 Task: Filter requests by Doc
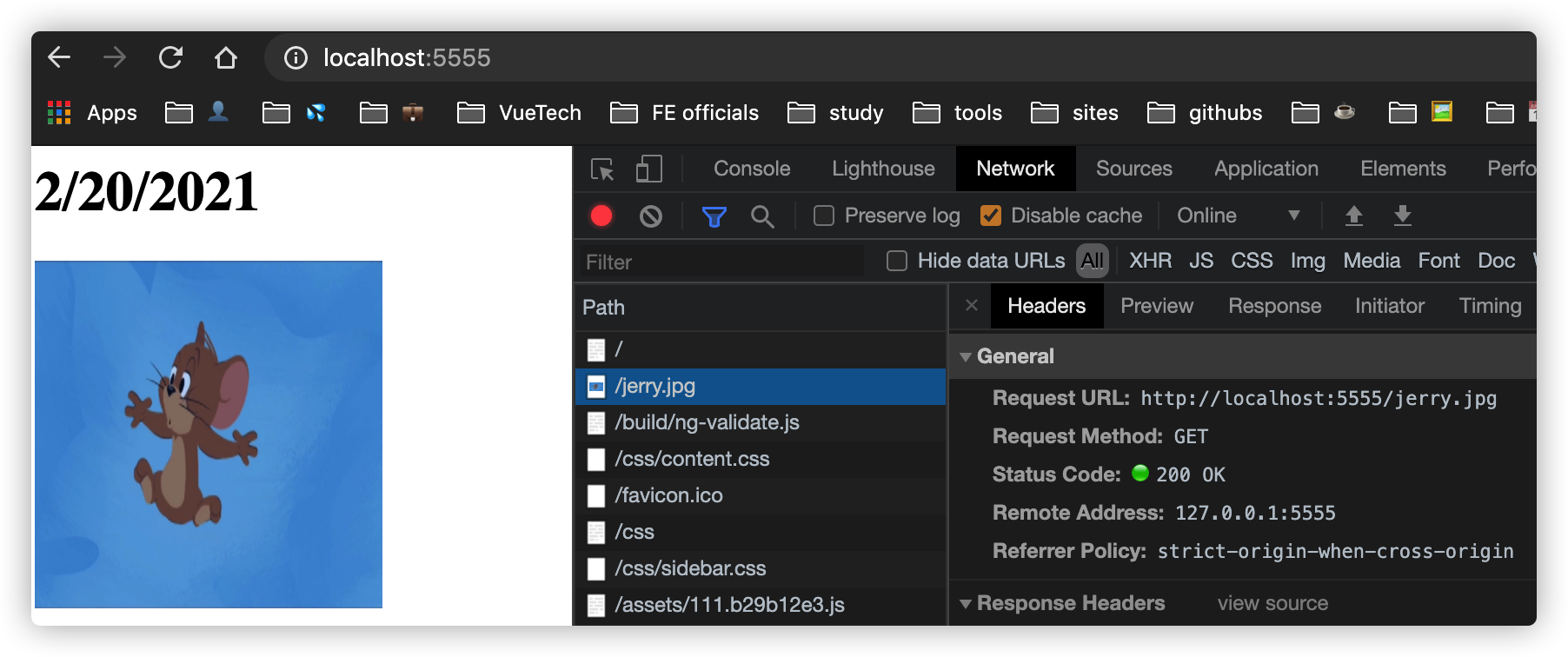pos(1496,261)
